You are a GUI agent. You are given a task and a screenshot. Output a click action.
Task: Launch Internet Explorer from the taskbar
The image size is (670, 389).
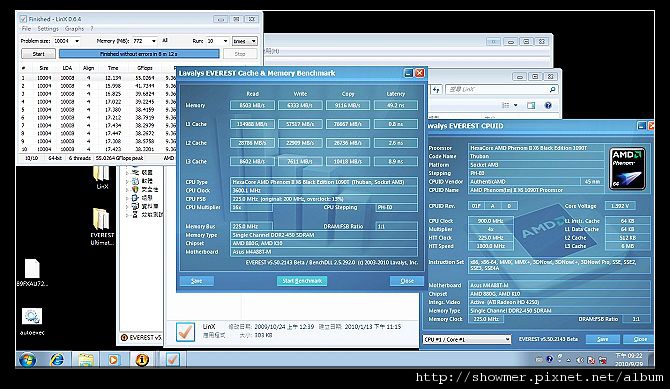(56, 360)
